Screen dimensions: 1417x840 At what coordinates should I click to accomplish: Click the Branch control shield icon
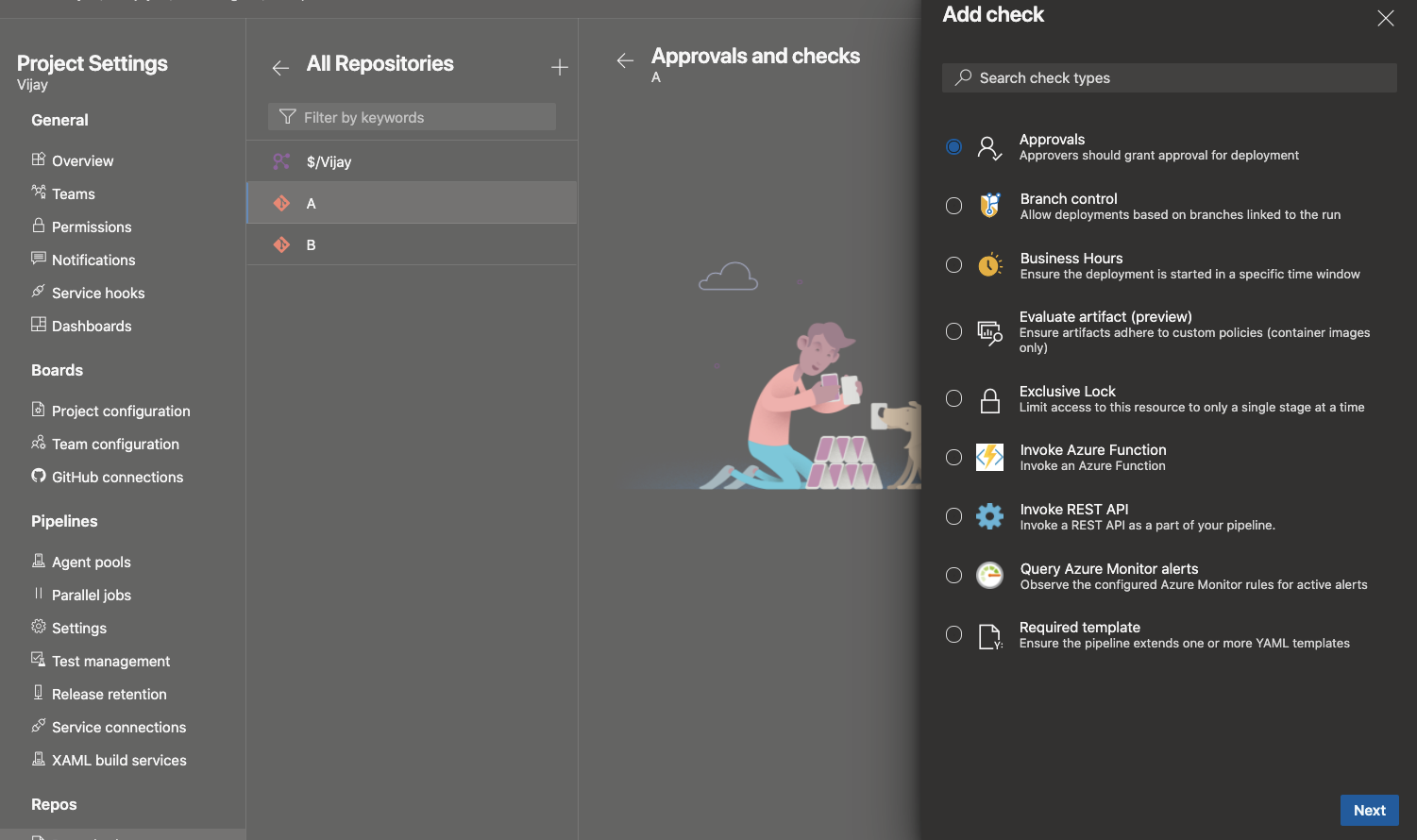point(989,206)
